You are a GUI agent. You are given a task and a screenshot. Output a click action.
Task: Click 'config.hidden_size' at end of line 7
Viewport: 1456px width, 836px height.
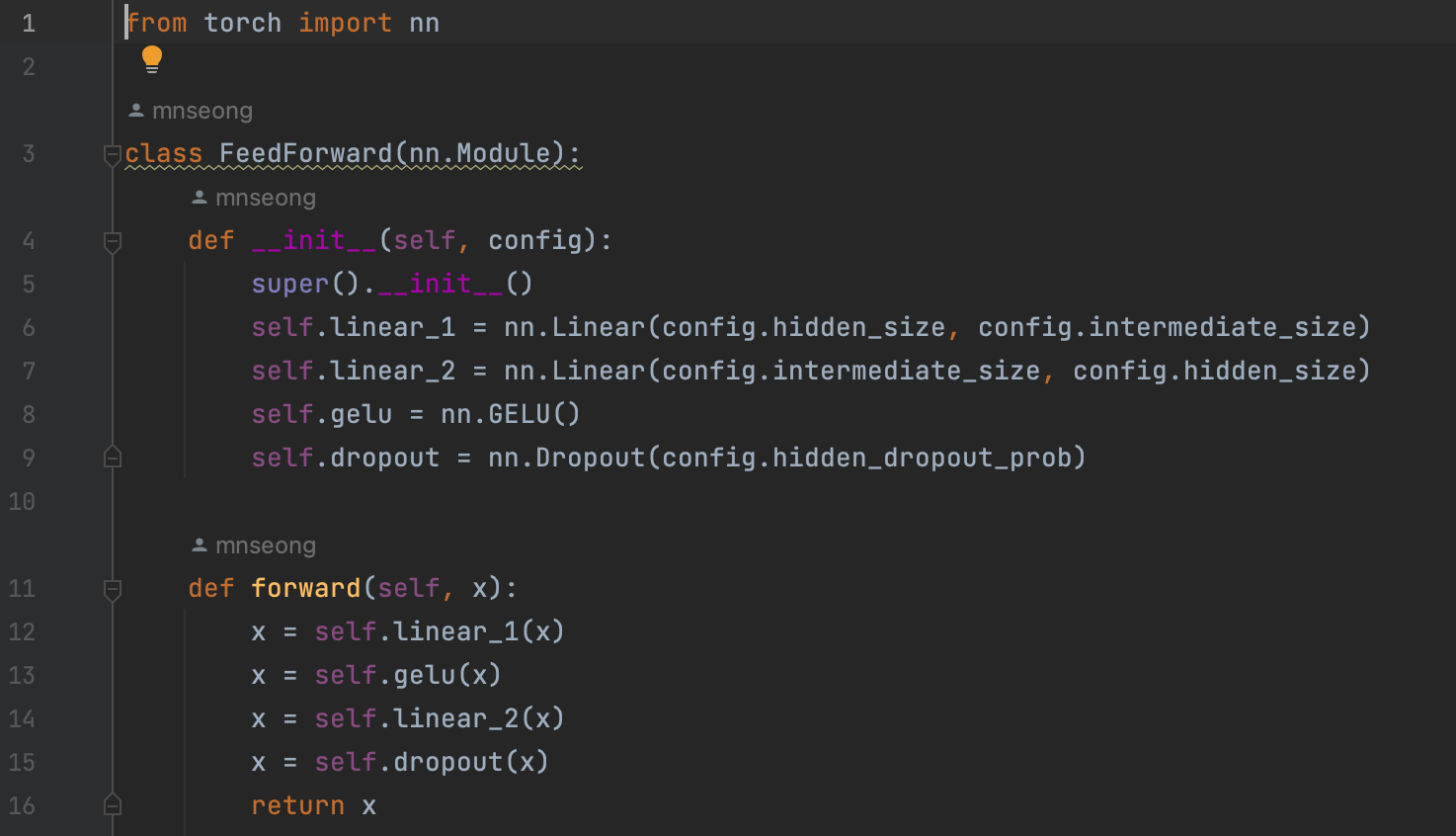pos(1215,371)
